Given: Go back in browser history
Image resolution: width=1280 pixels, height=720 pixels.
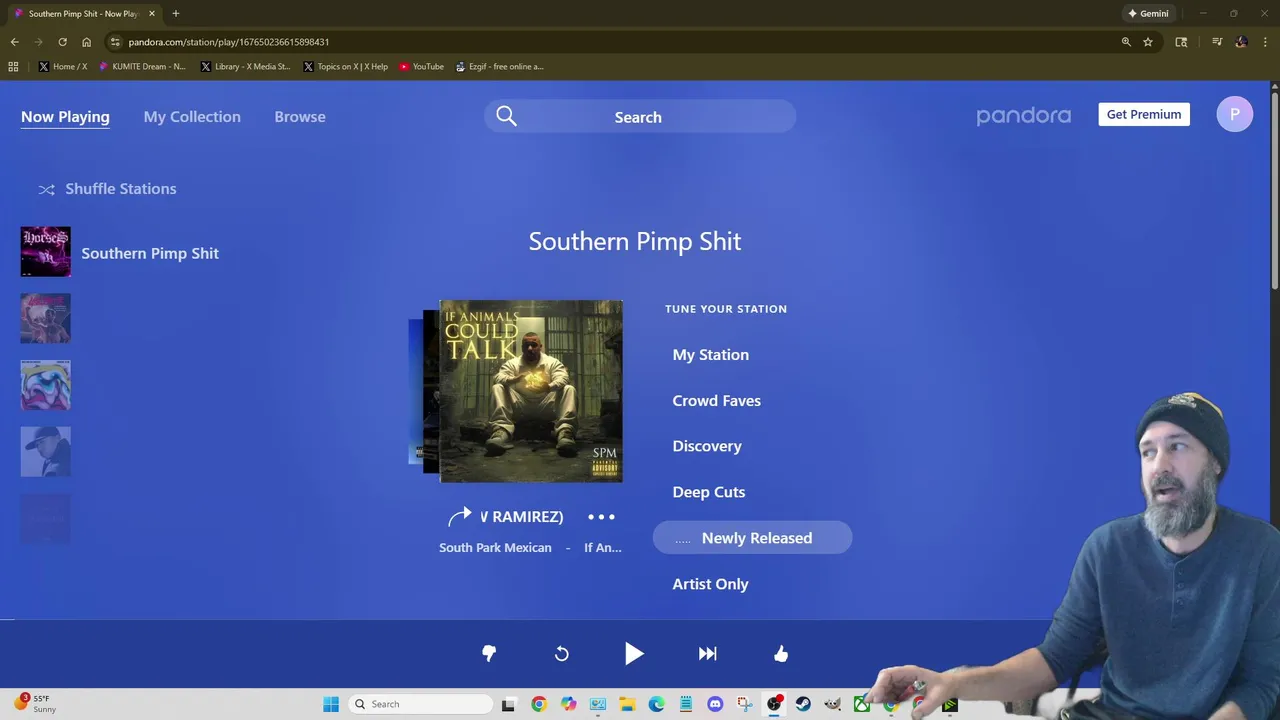Looking at the screenshot, I should (x=14, y=42).
